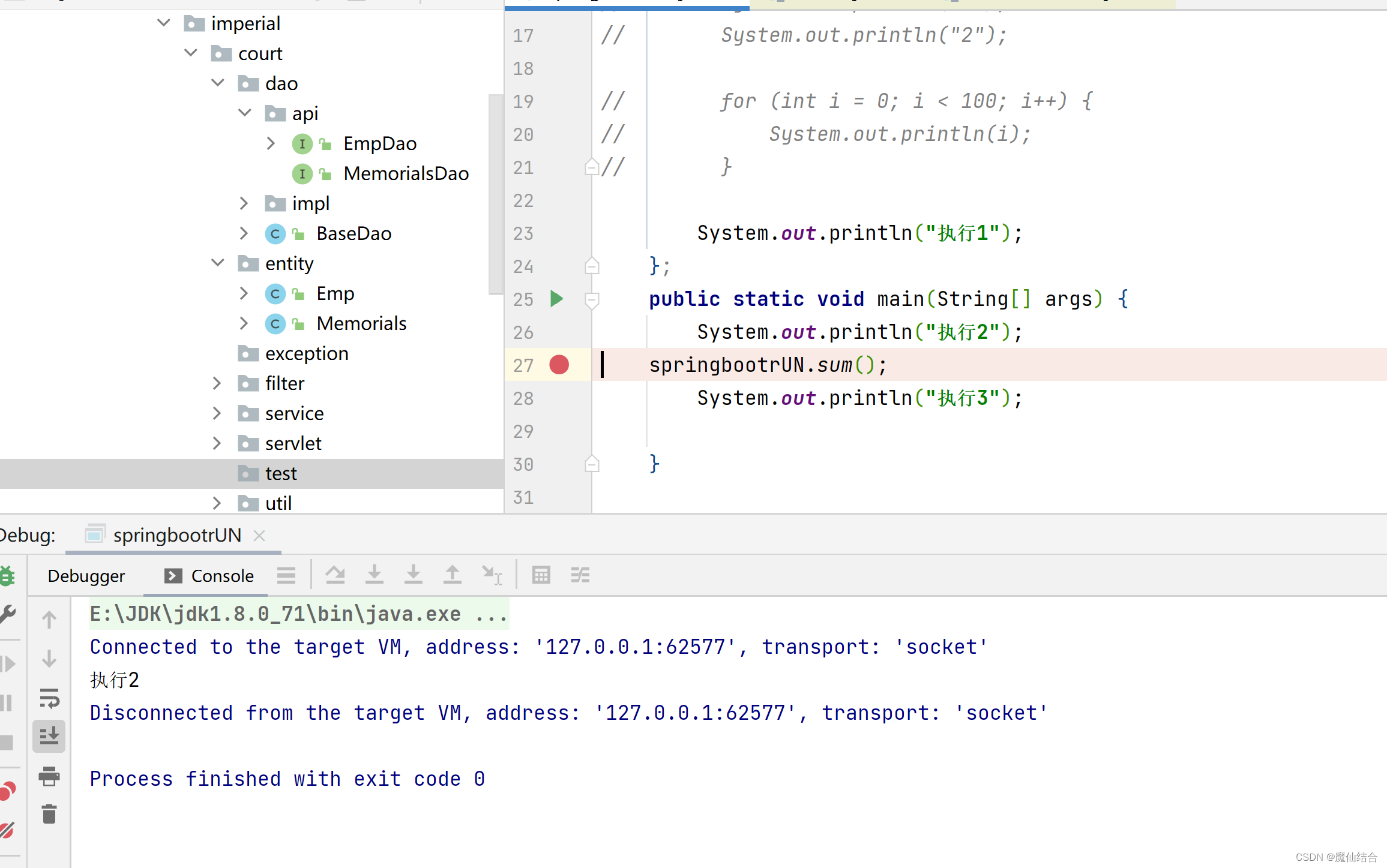Viewport: 1387px width, 868px height.
Task: Expand the util folder
Action: [217, 503]
